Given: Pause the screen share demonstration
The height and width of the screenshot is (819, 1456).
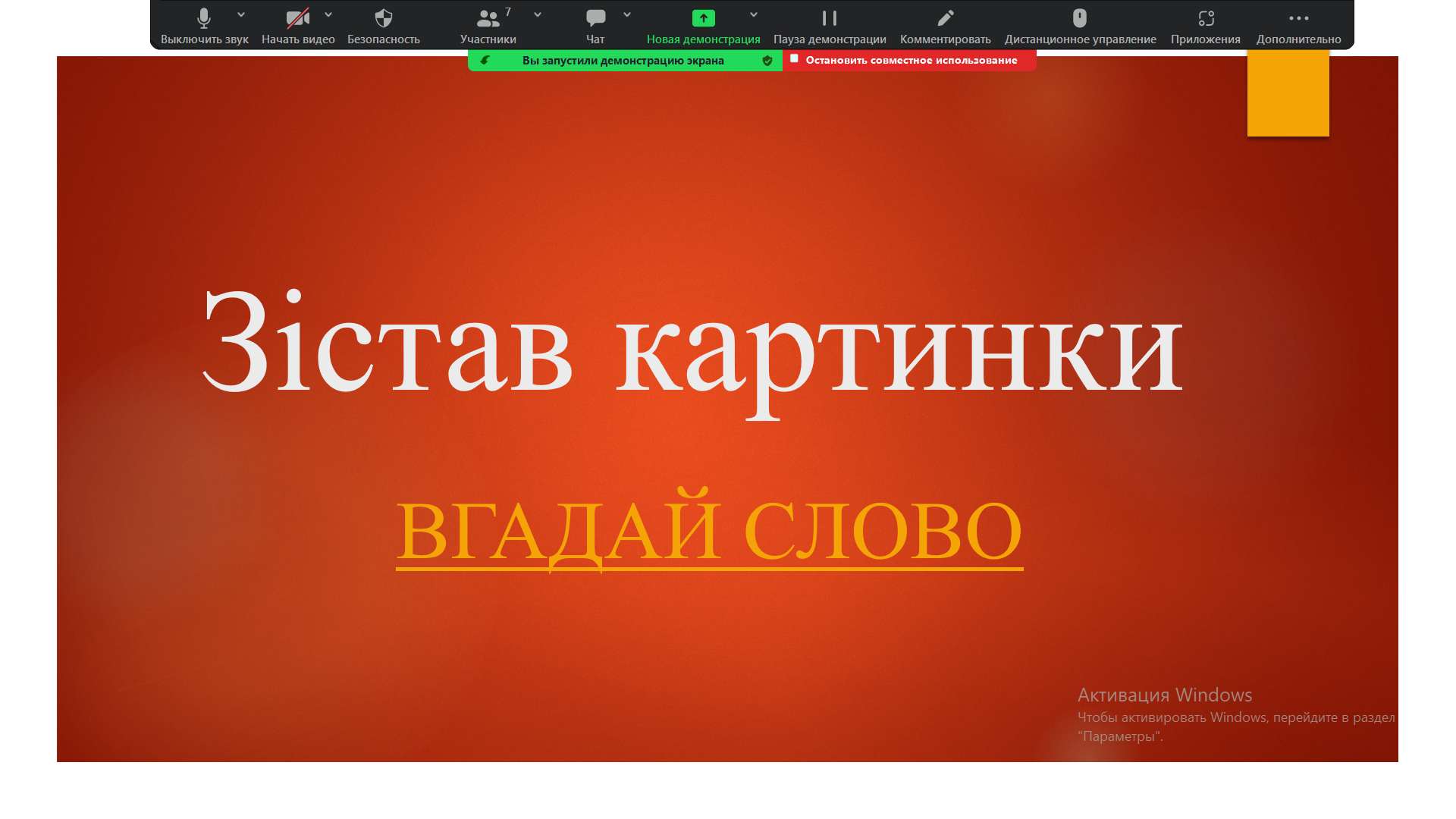Looking at the screenshot, I should 830,18.
